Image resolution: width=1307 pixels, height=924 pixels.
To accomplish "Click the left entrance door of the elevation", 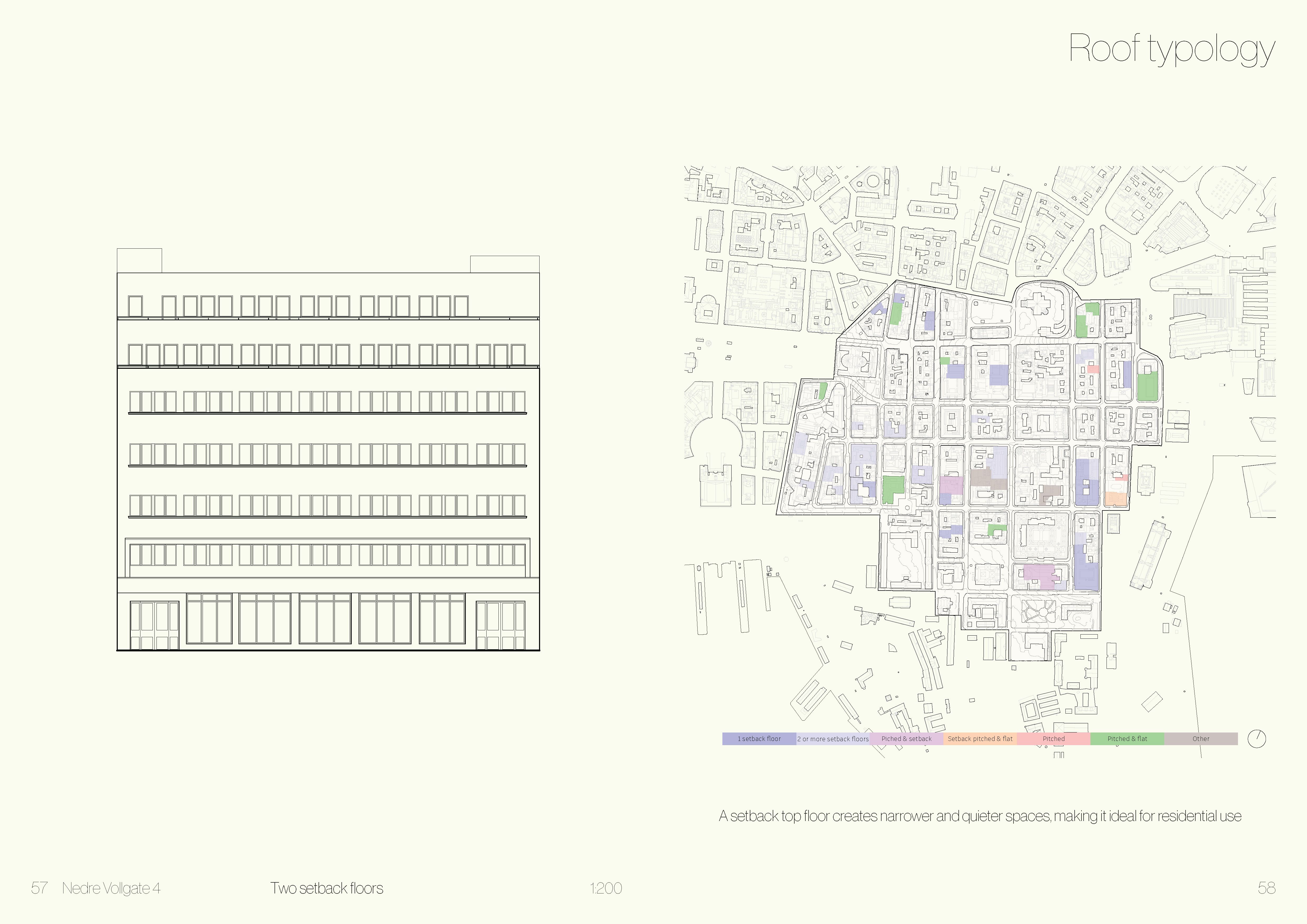I will (154, 625).
